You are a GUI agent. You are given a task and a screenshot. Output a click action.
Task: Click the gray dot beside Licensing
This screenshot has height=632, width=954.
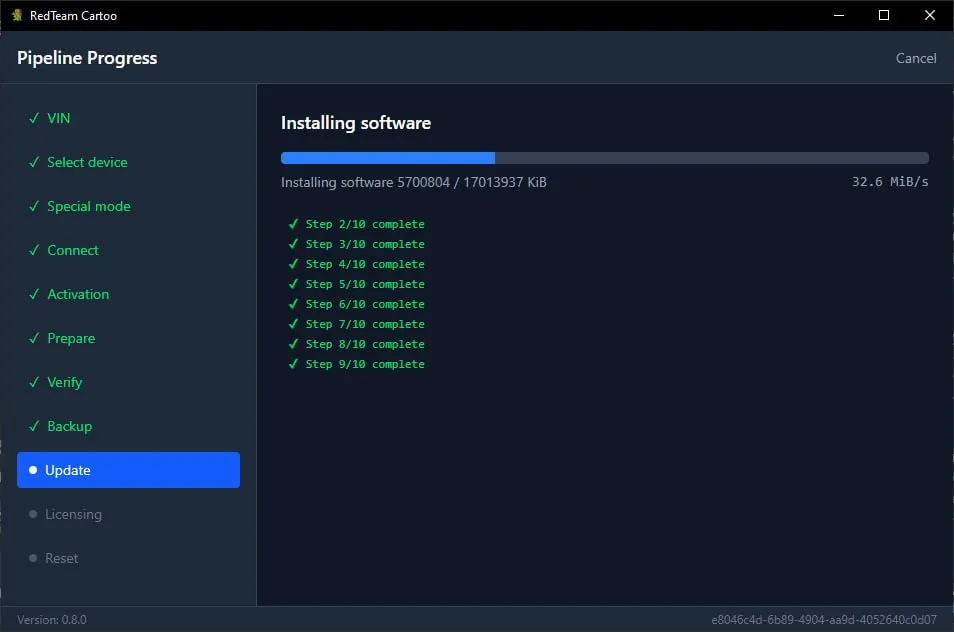pyautogui.click(x=33, y=514)
